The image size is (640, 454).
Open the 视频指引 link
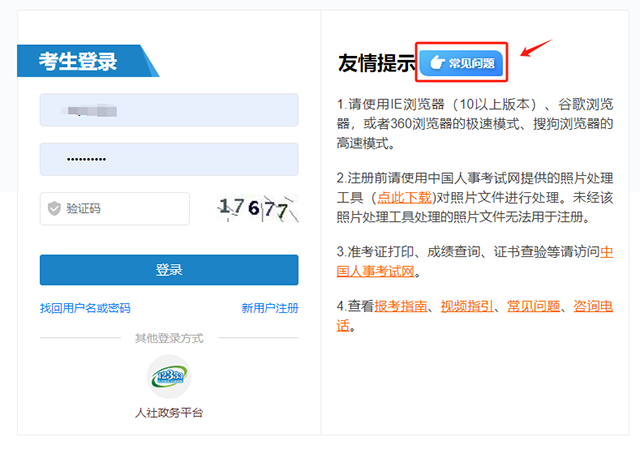coord(467,306)
